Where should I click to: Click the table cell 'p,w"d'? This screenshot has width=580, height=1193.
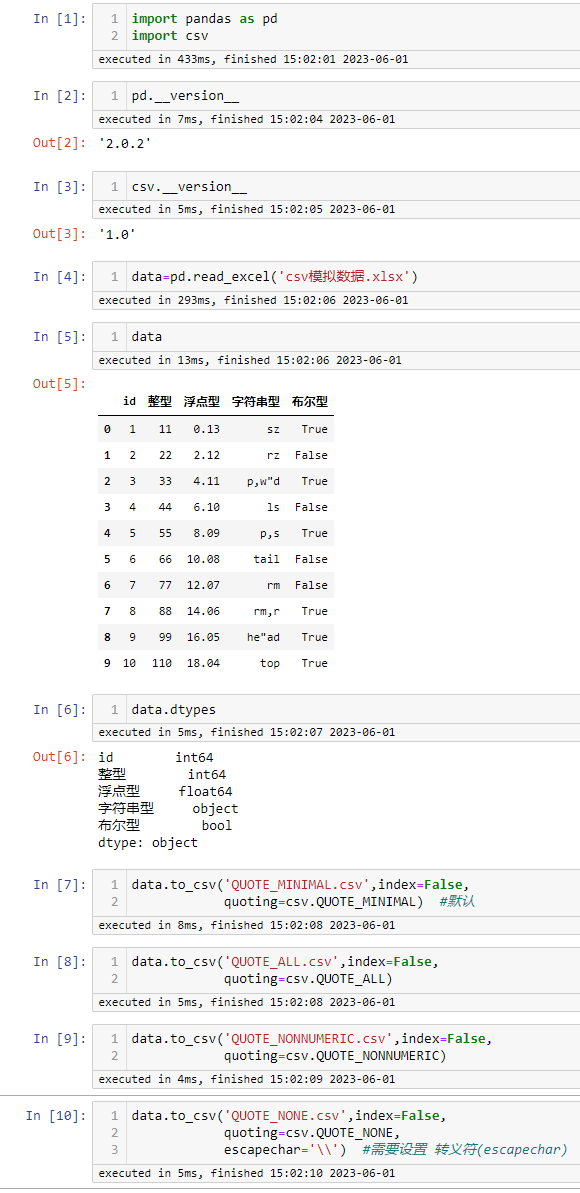(263, 481)
